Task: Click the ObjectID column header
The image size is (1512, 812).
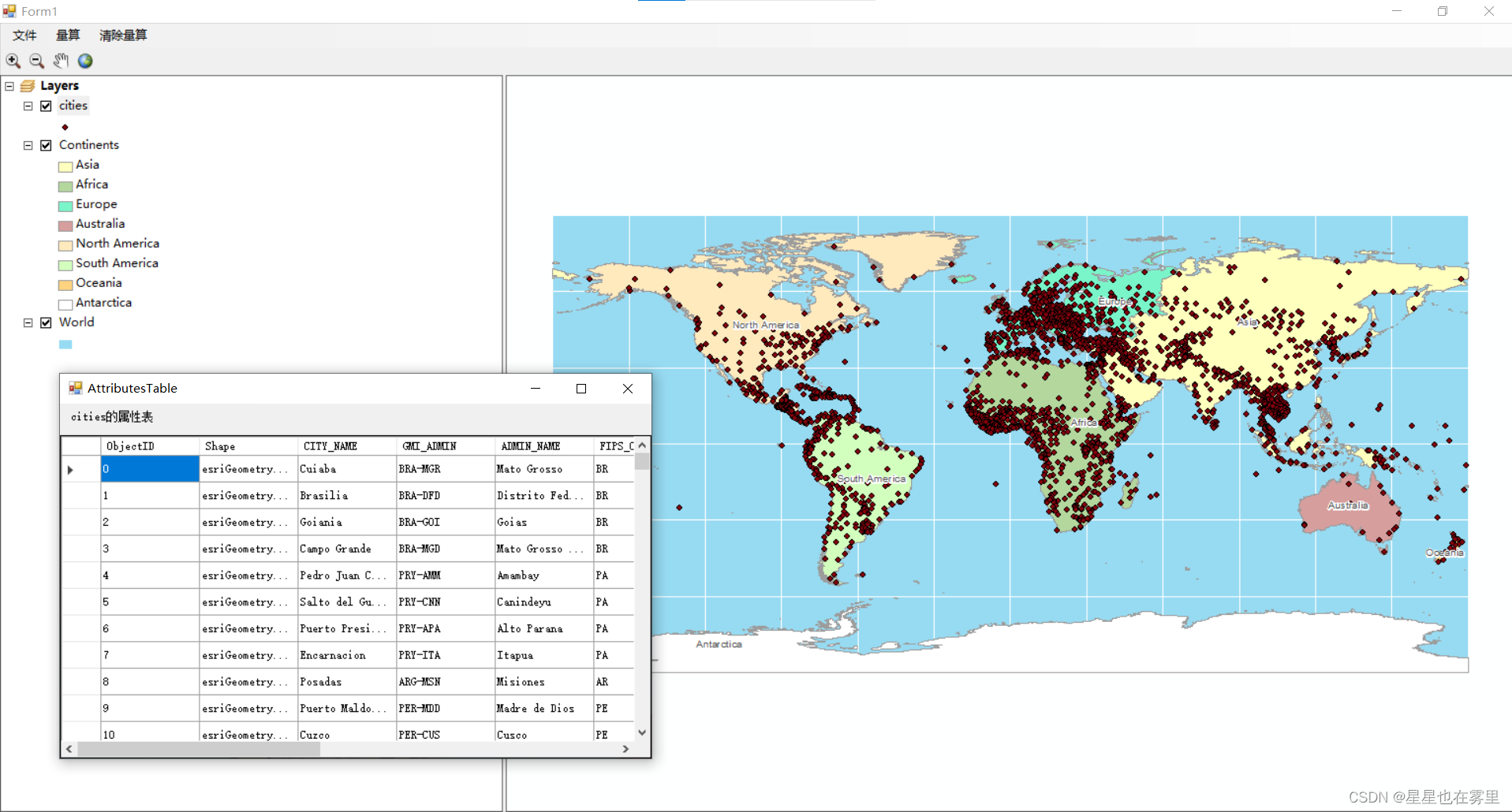Action: (x=150, y=446)
